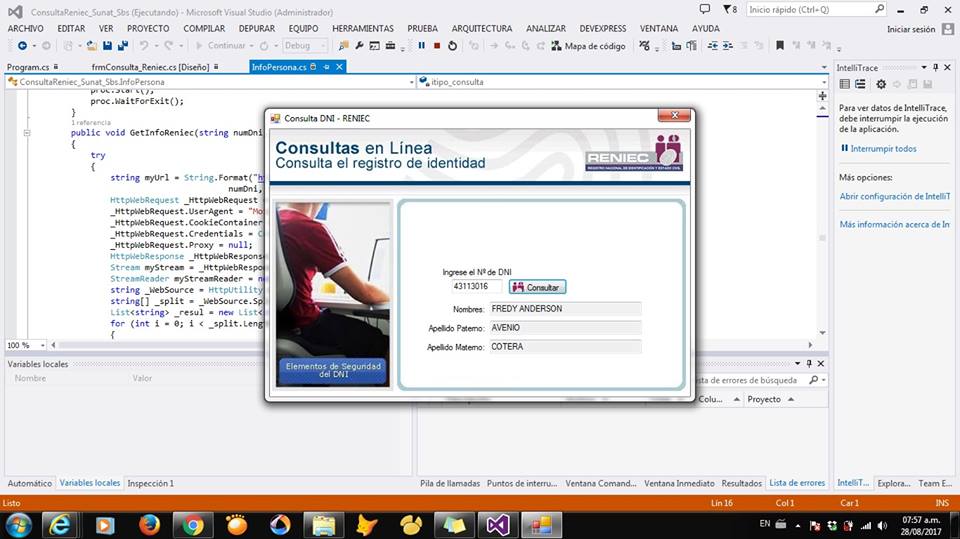The width and height of the screenshot is (960, 539).
Task: Open the Debug configuration dropdown
Action: tap(323, 46)
